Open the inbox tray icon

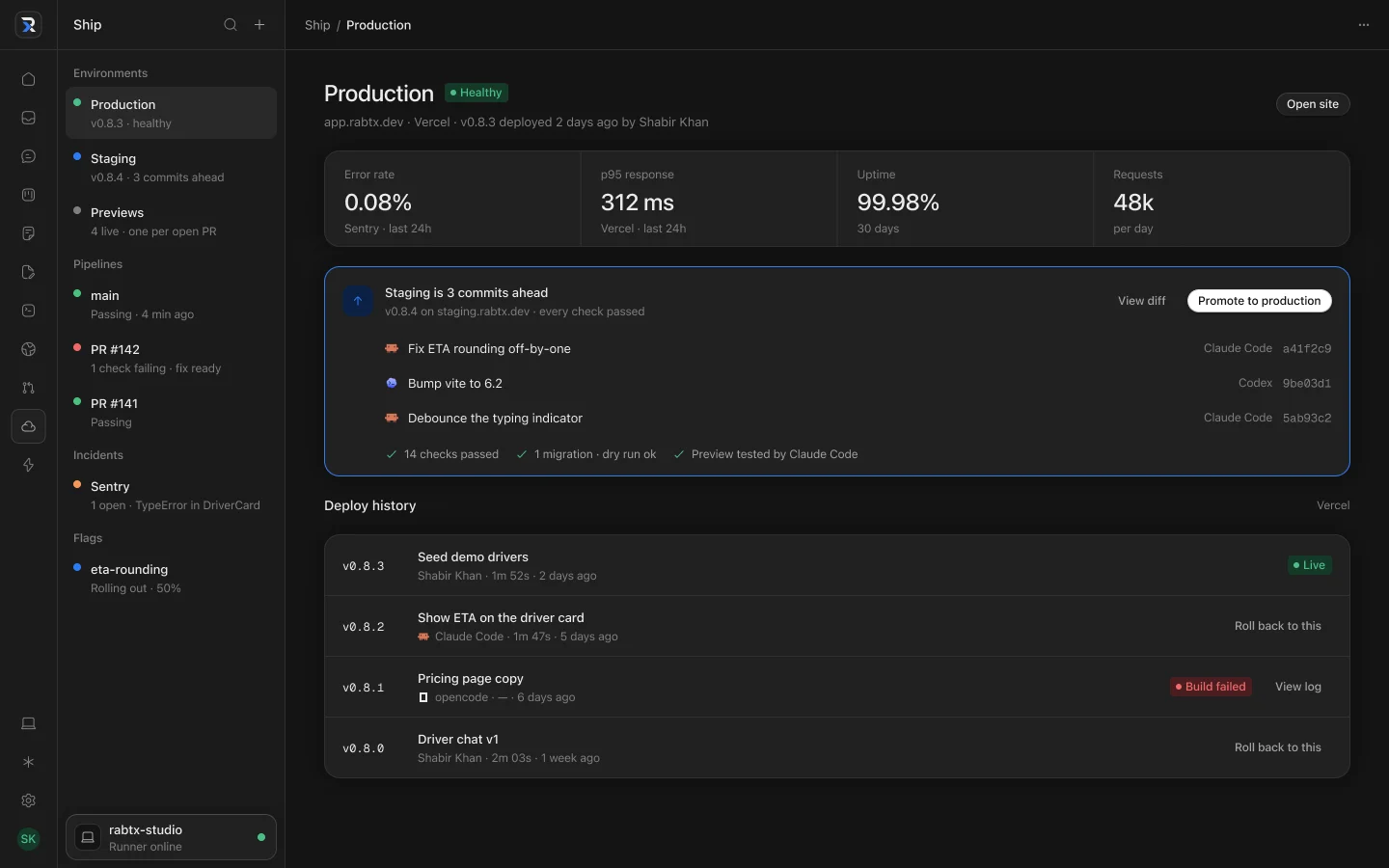tap(28, 118)
